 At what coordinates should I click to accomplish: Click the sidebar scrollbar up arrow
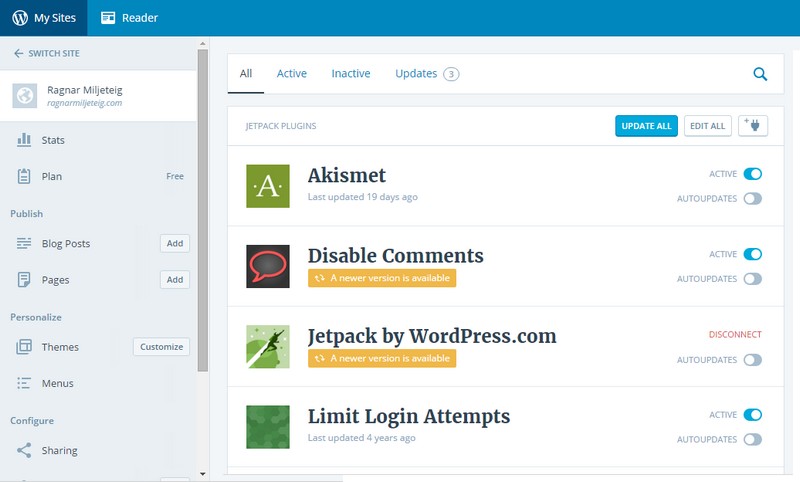click(203, 44)
